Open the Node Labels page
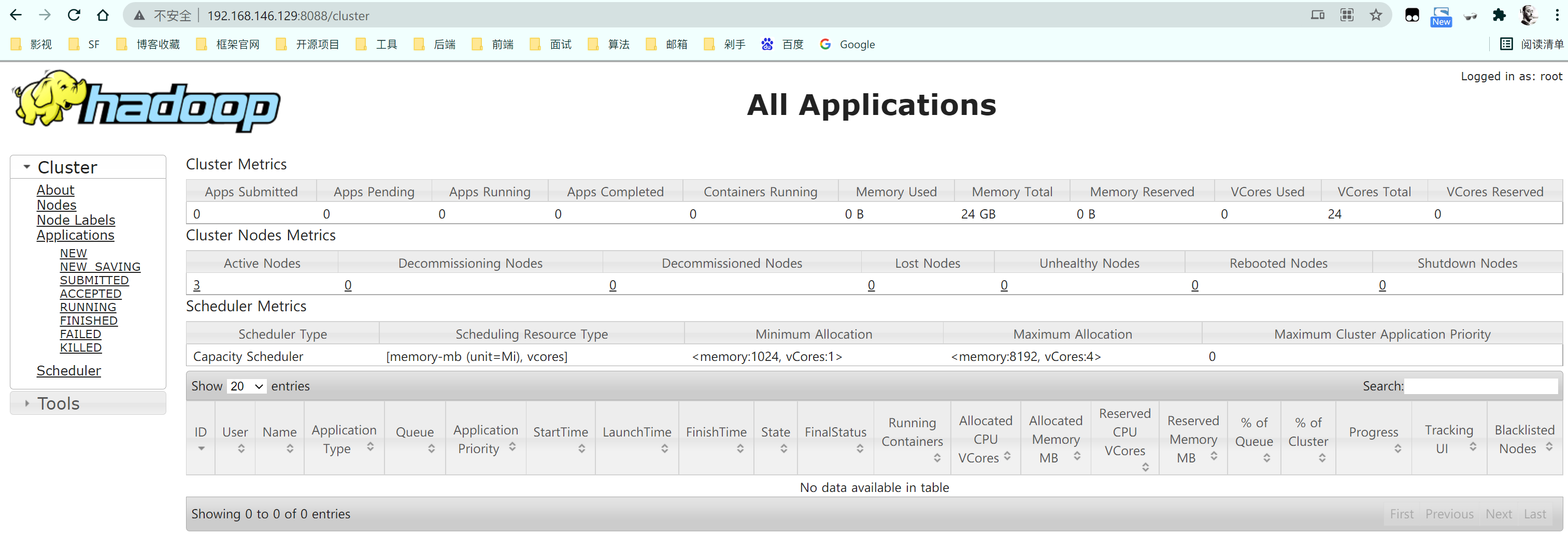This screenshot has width=1568, height=537. 76,220
